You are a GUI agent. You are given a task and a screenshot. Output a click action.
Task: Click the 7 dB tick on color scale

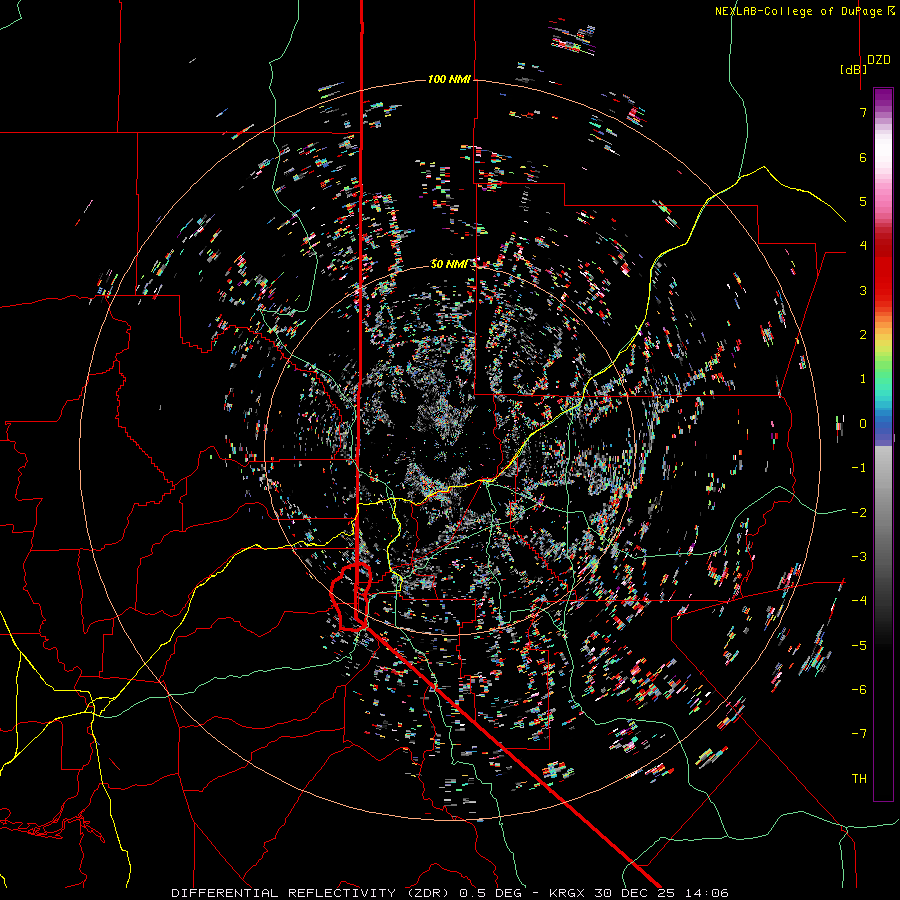[863, 112]
